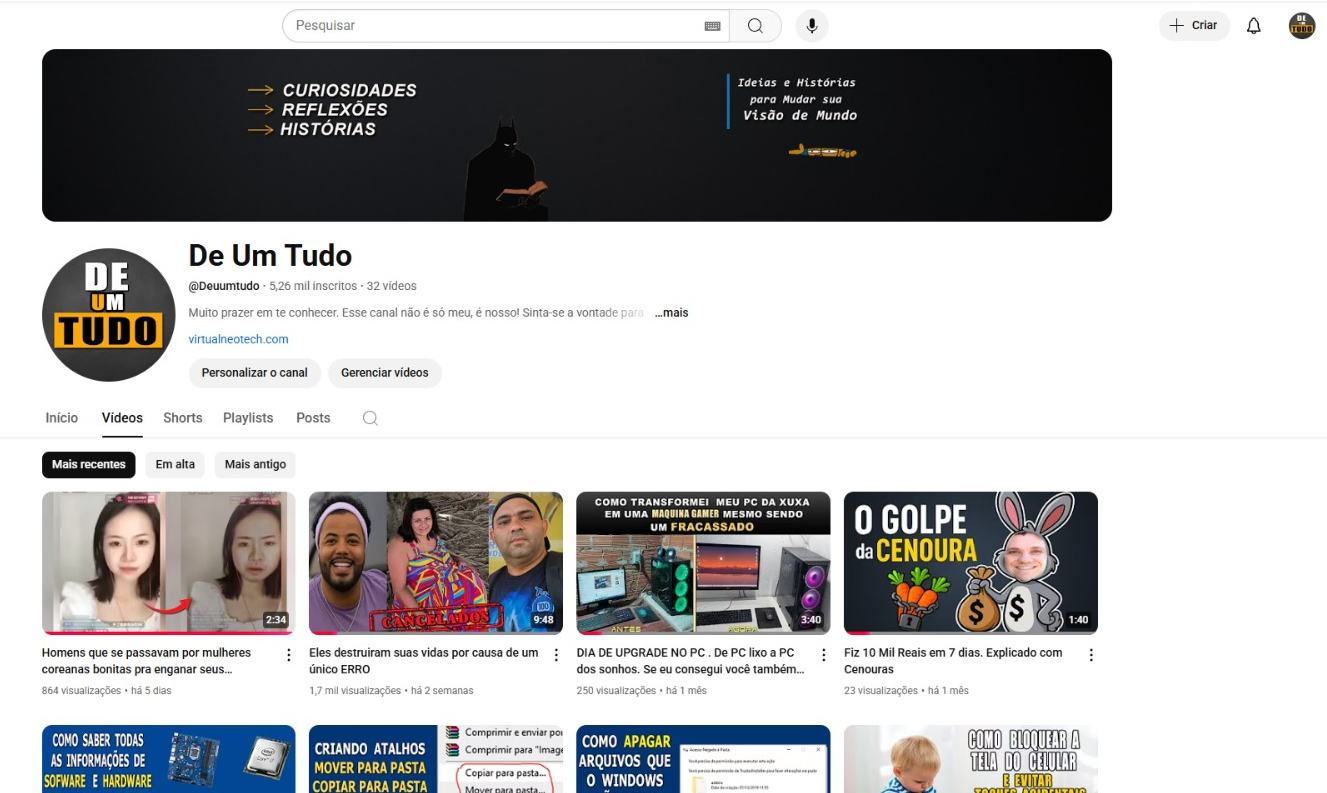
Task: Open the Playlists tab
Action: [x=248, y=418]
